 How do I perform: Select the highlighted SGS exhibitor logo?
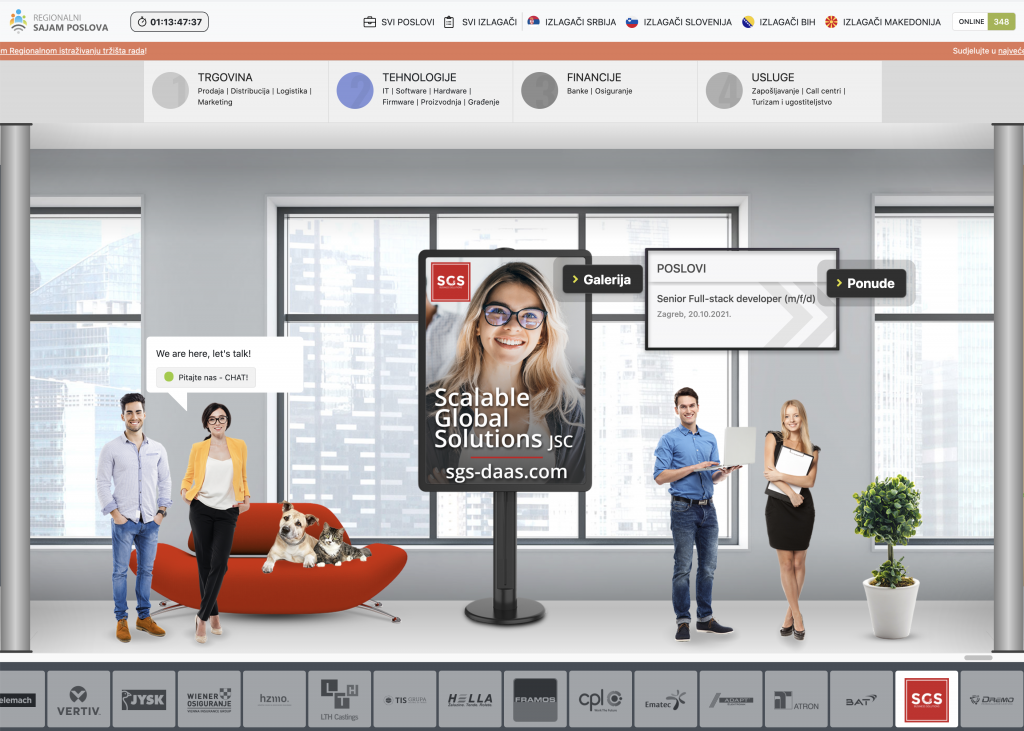click(x=927, y=699)
